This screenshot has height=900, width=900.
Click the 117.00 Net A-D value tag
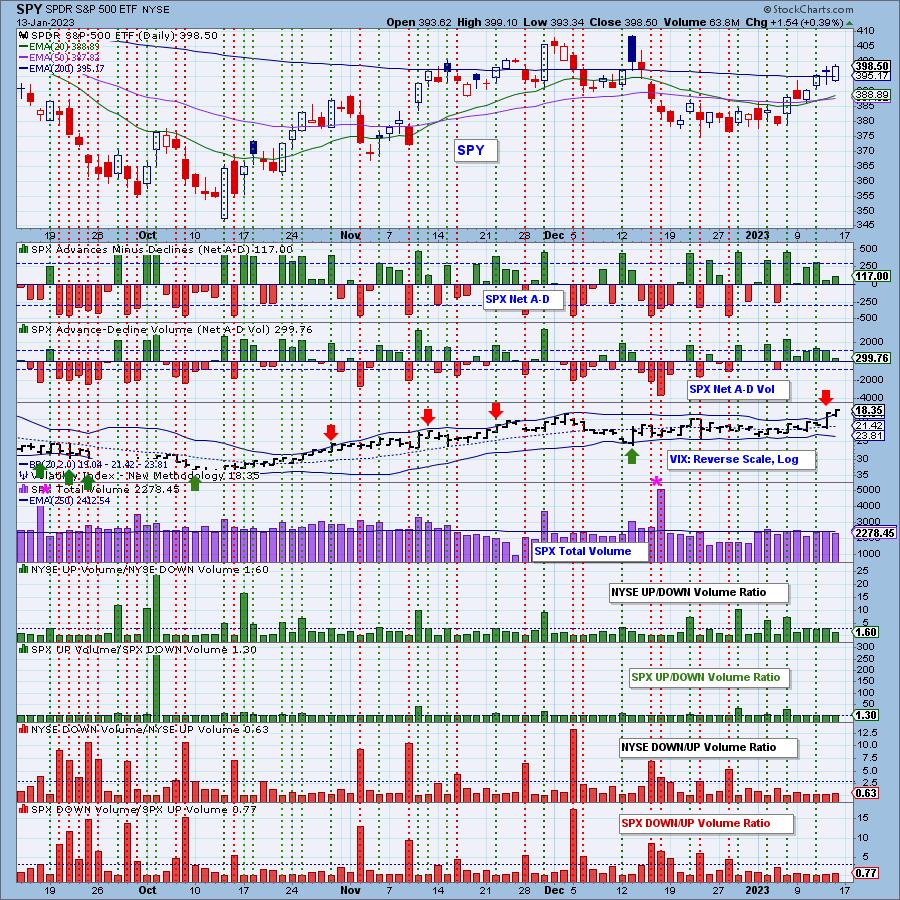click(x=871, y=277)
